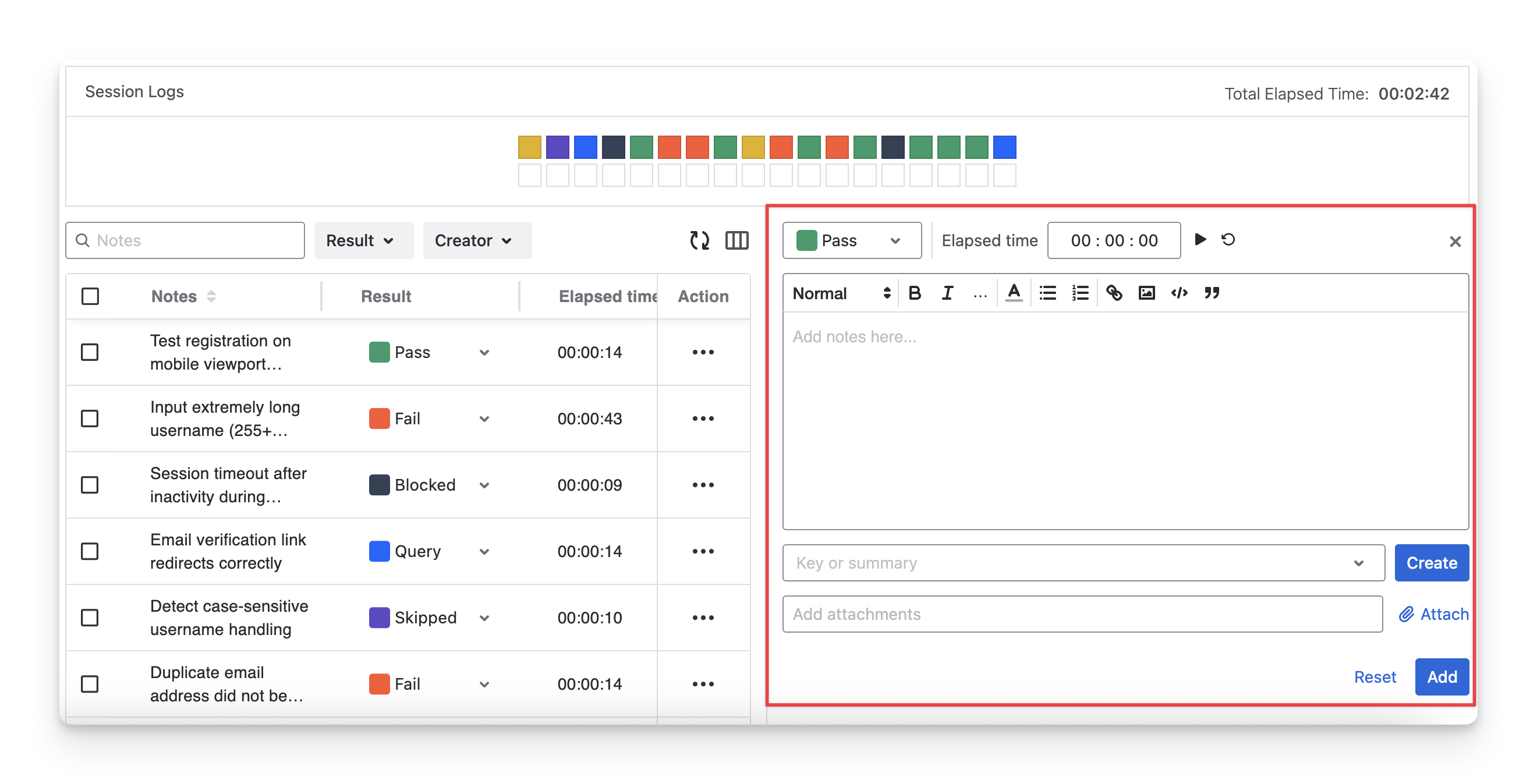
Task: Start the elapsed time timer
Action: click(1200, 240)
